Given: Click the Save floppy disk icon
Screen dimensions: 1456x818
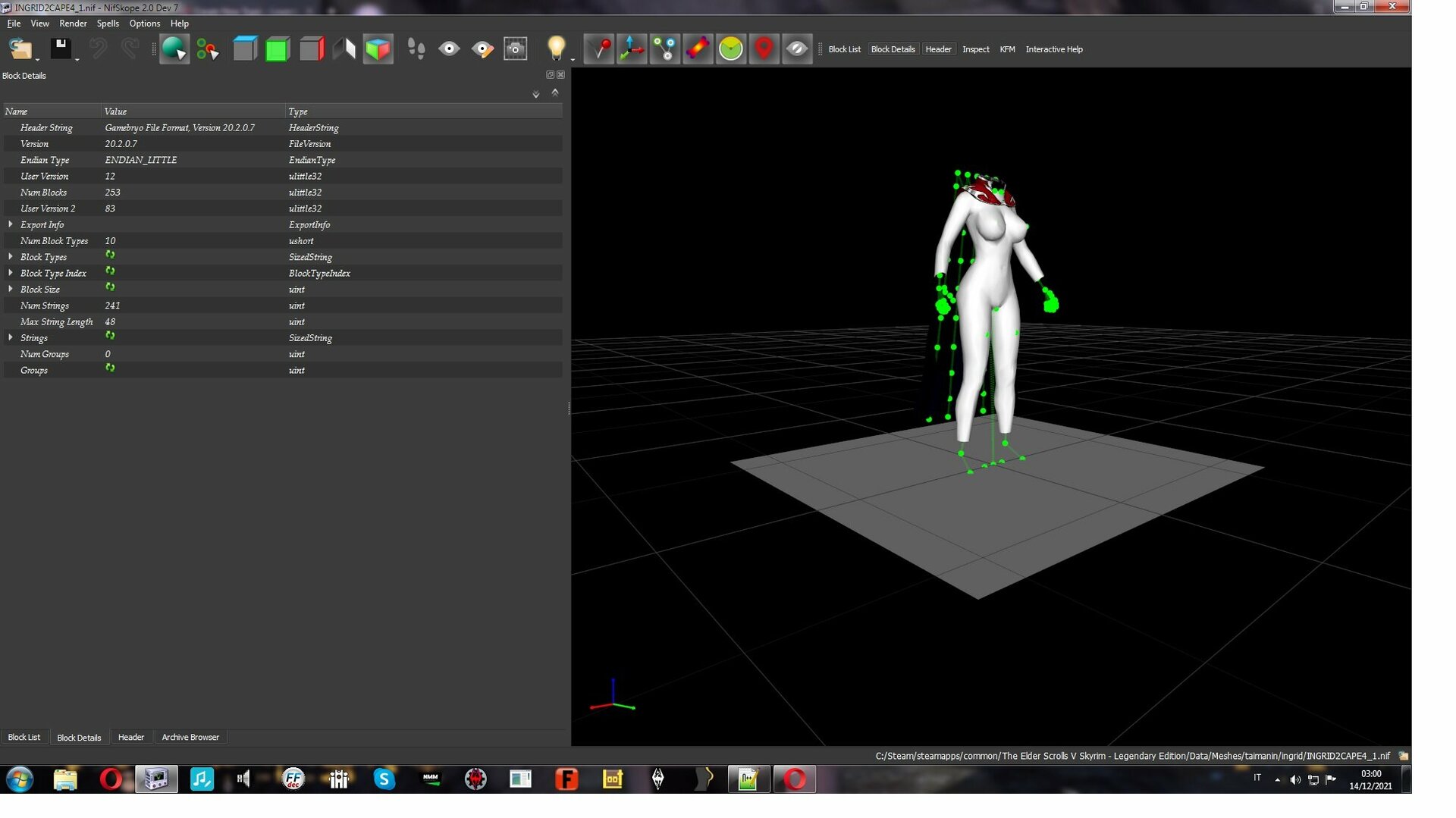Looking at the screenshot, I should pyautogui.click(x=61, y=49).
